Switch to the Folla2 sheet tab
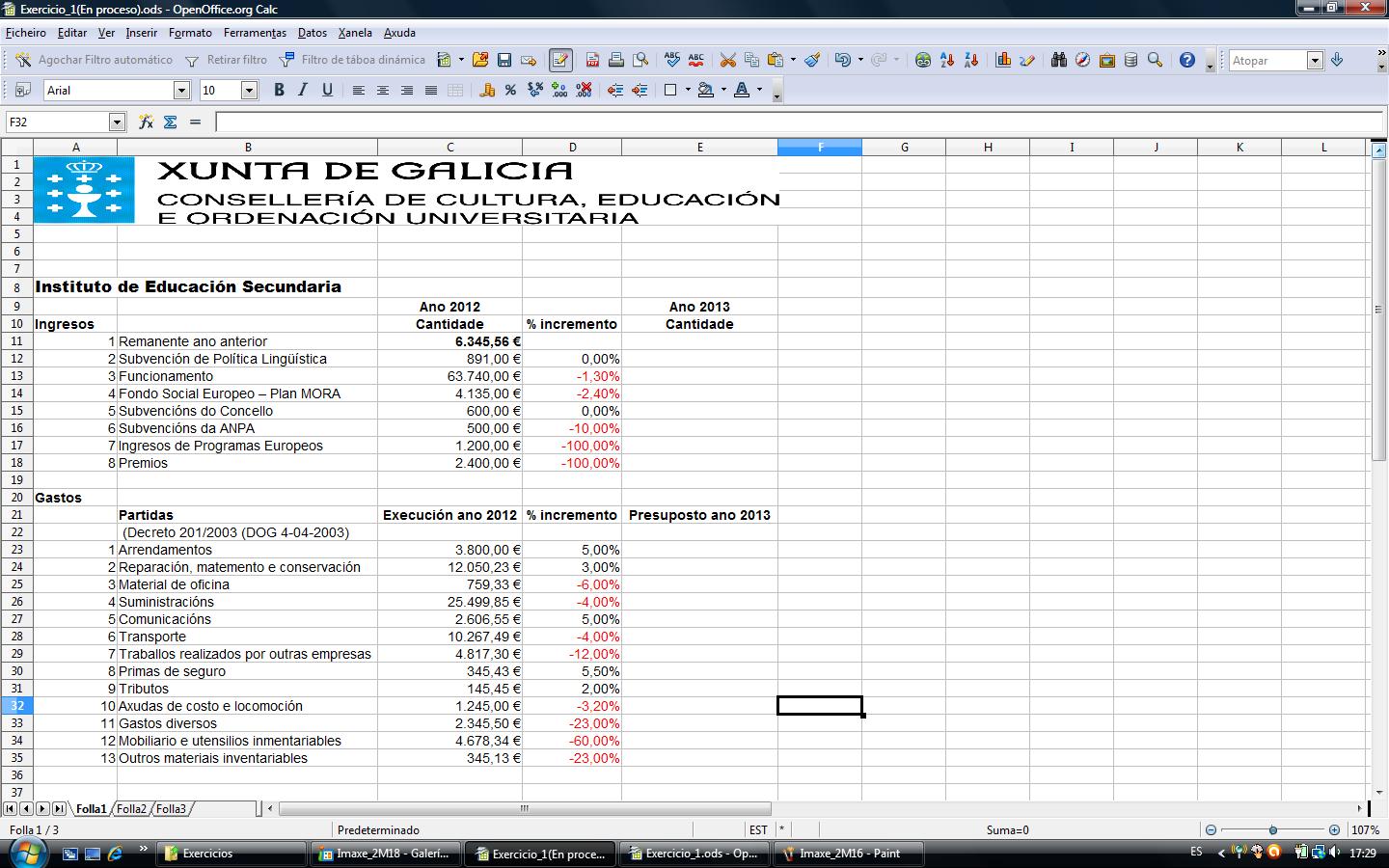 131,808
